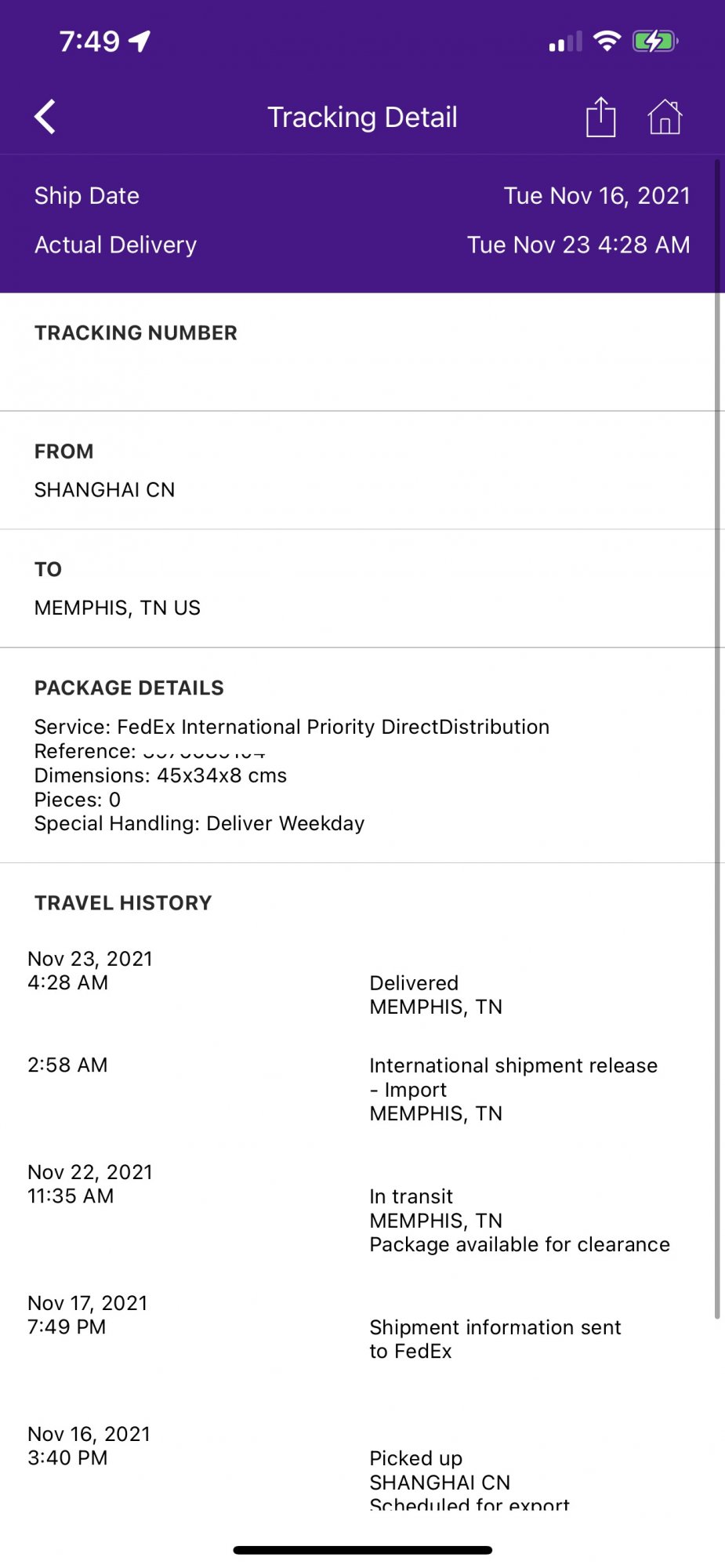
Task: Tap the back arrow in header
Action: (x=45, y=117)
